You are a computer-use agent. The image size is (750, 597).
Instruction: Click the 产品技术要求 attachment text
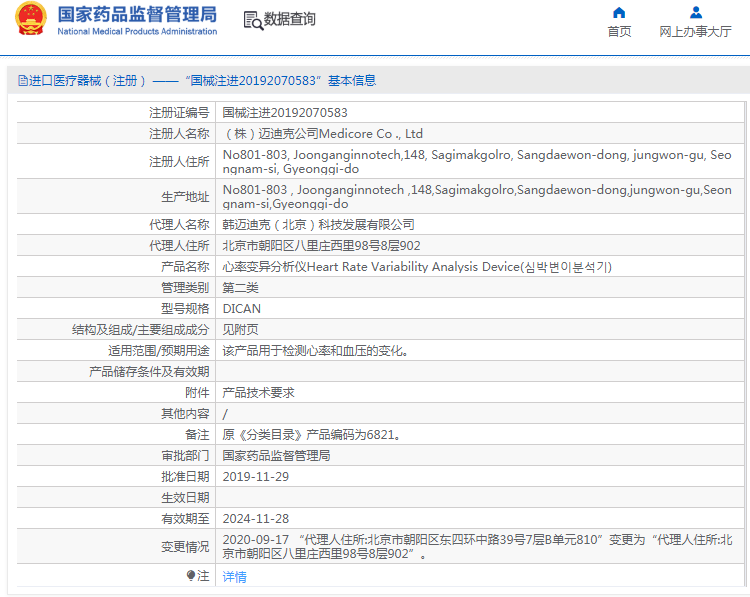(x=258, y=393)
